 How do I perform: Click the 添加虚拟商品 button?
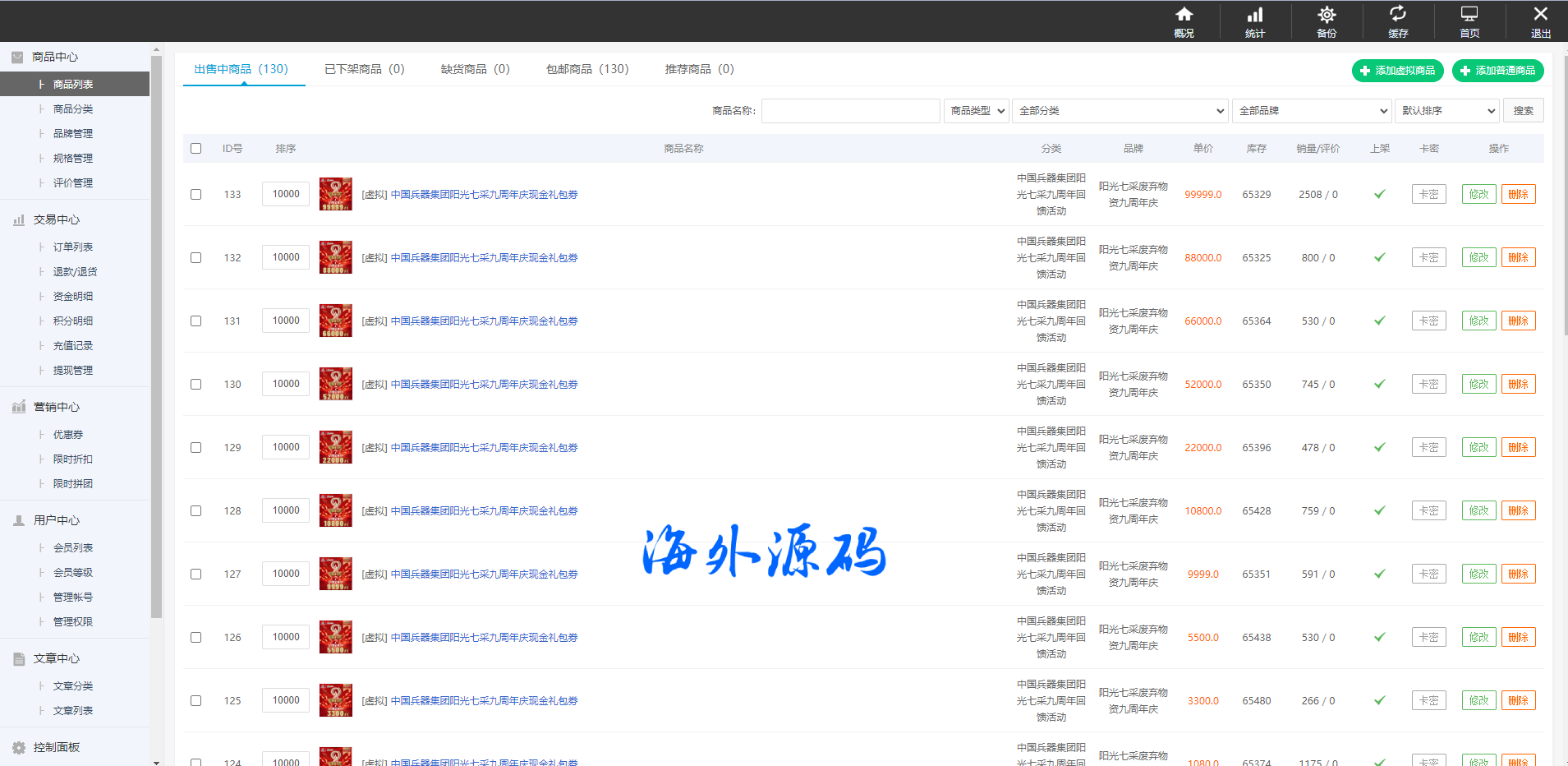pyautogui.click(x=1397, y=71)
